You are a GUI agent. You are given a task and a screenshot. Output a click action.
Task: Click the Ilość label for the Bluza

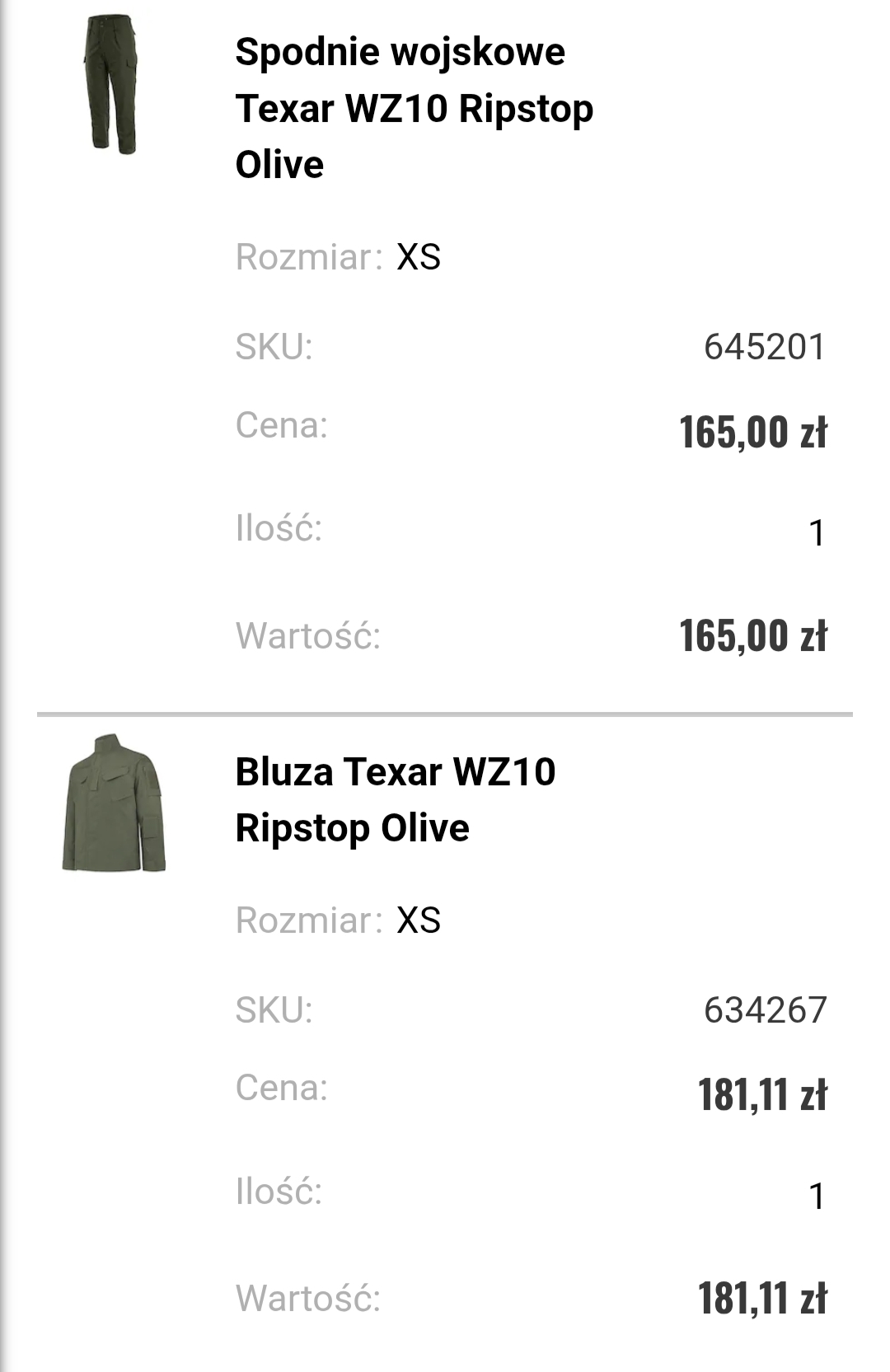pos(279,1192)
